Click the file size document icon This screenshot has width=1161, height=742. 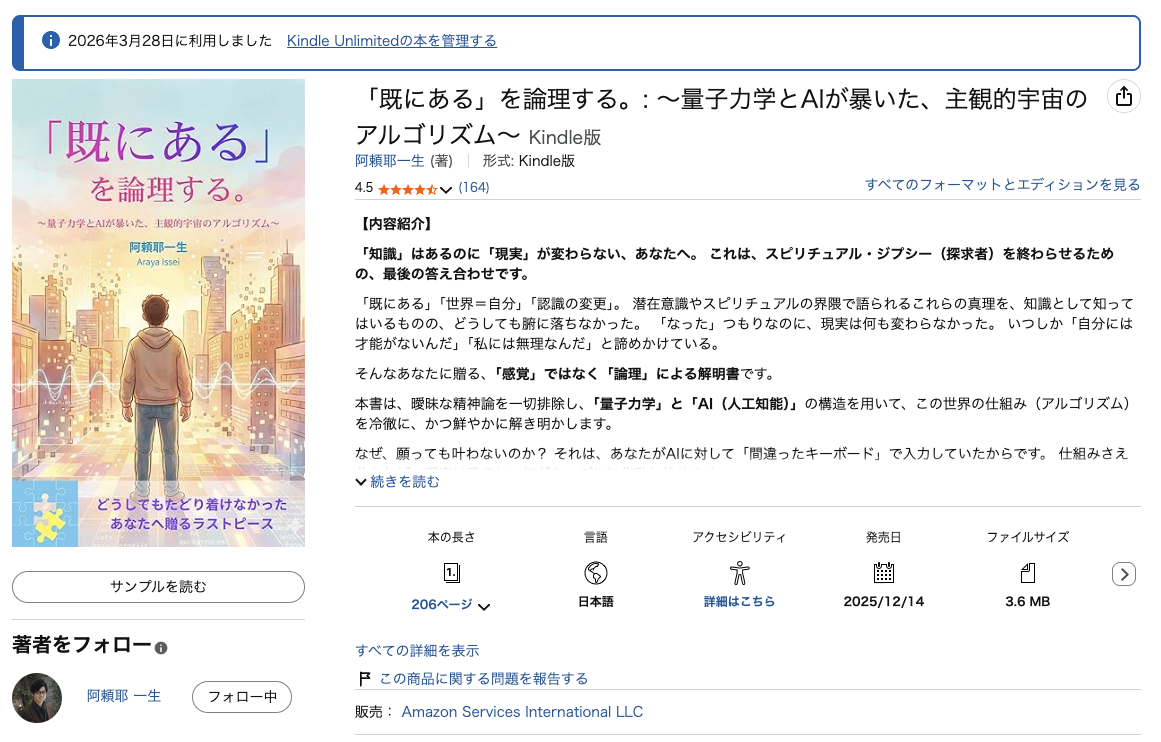click(1028, 572)
